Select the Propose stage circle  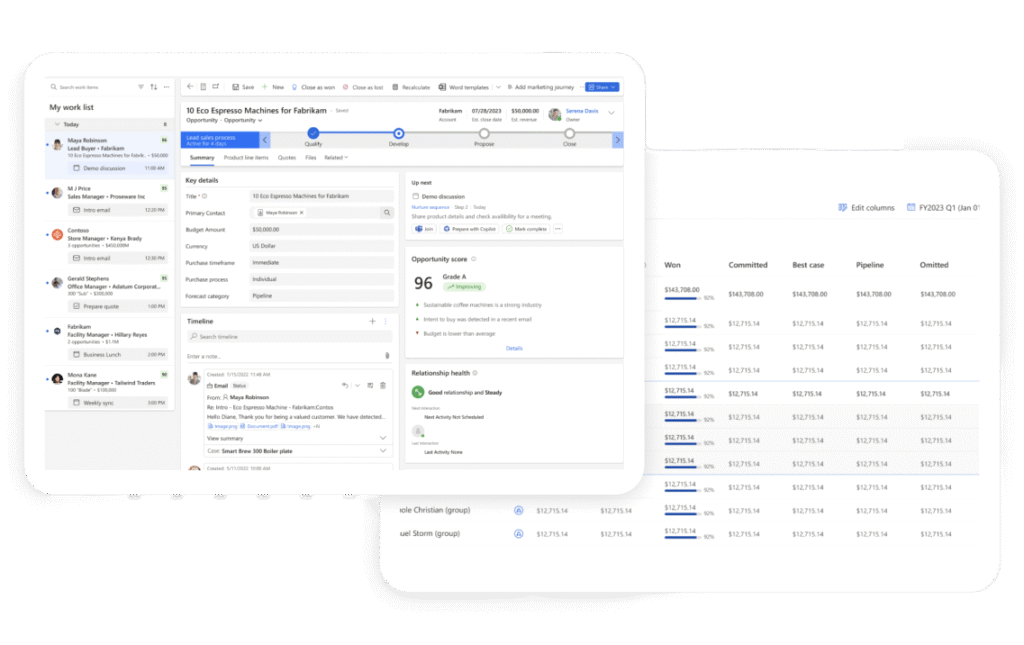(x=484, y=132)
